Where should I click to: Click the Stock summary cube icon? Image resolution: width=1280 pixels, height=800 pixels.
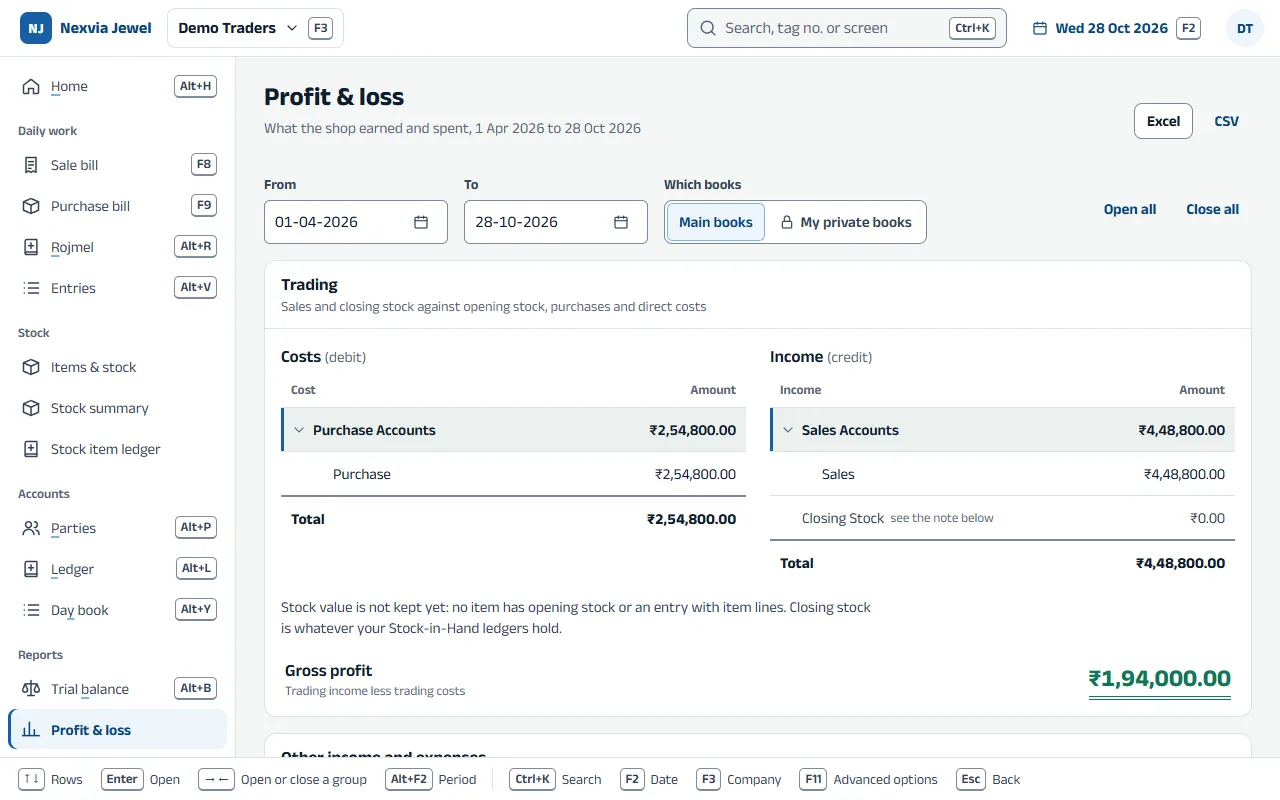[31, 408]
